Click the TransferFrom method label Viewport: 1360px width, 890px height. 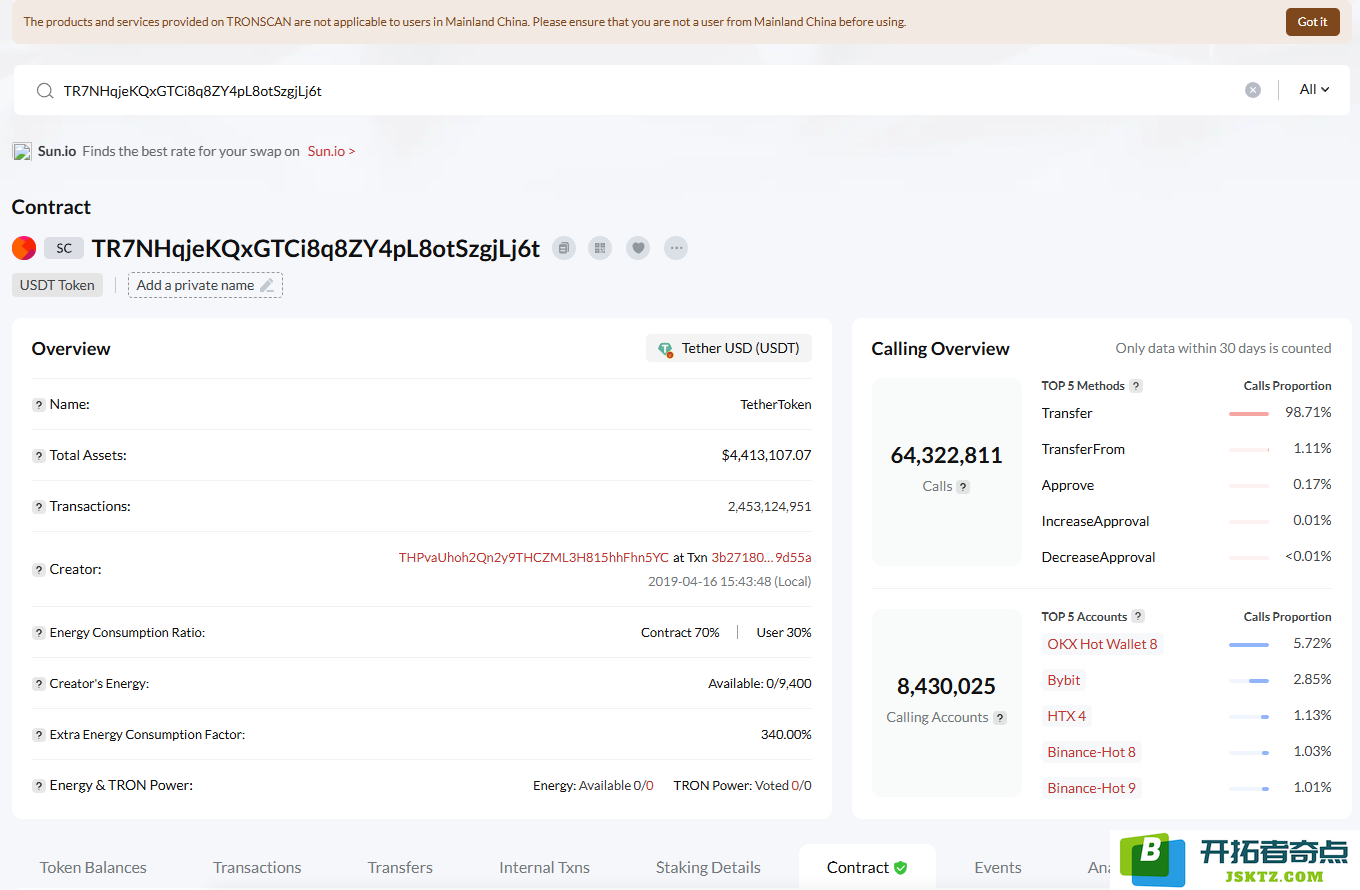pyautogui.click(x=1083, y=449)
